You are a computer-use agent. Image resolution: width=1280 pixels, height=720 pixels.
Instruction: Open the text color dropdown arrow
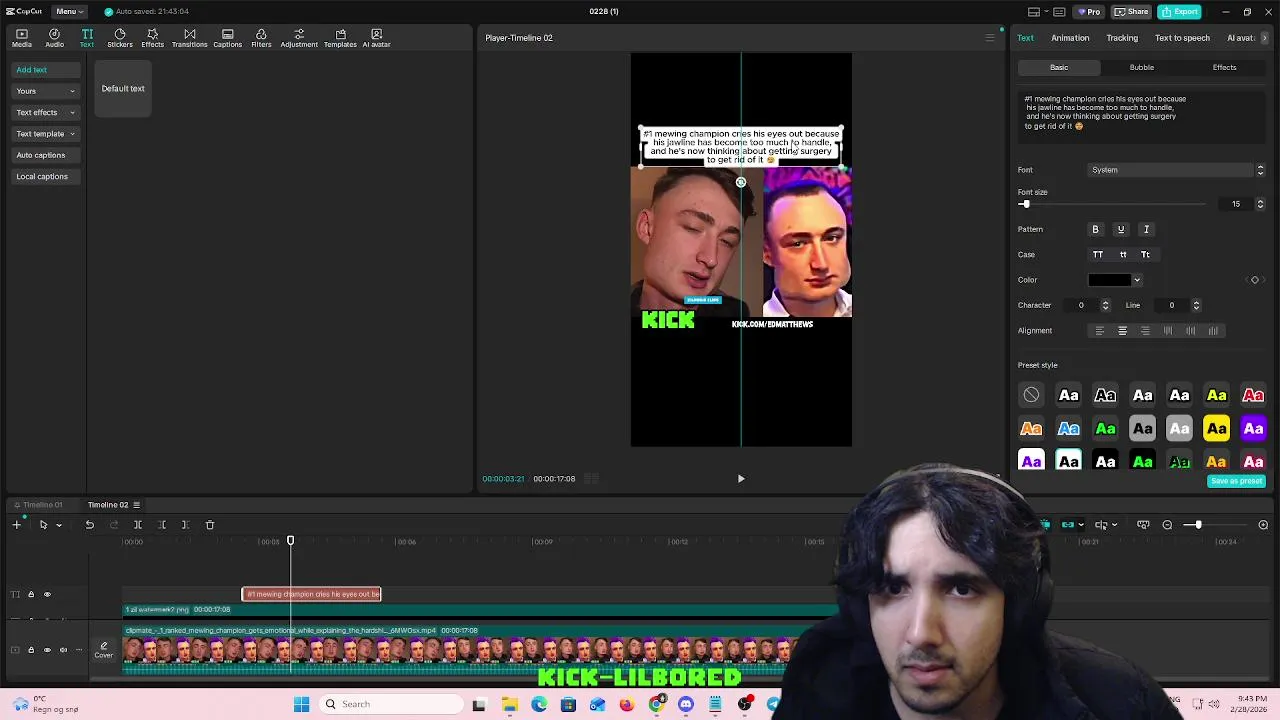[1137, 280]
